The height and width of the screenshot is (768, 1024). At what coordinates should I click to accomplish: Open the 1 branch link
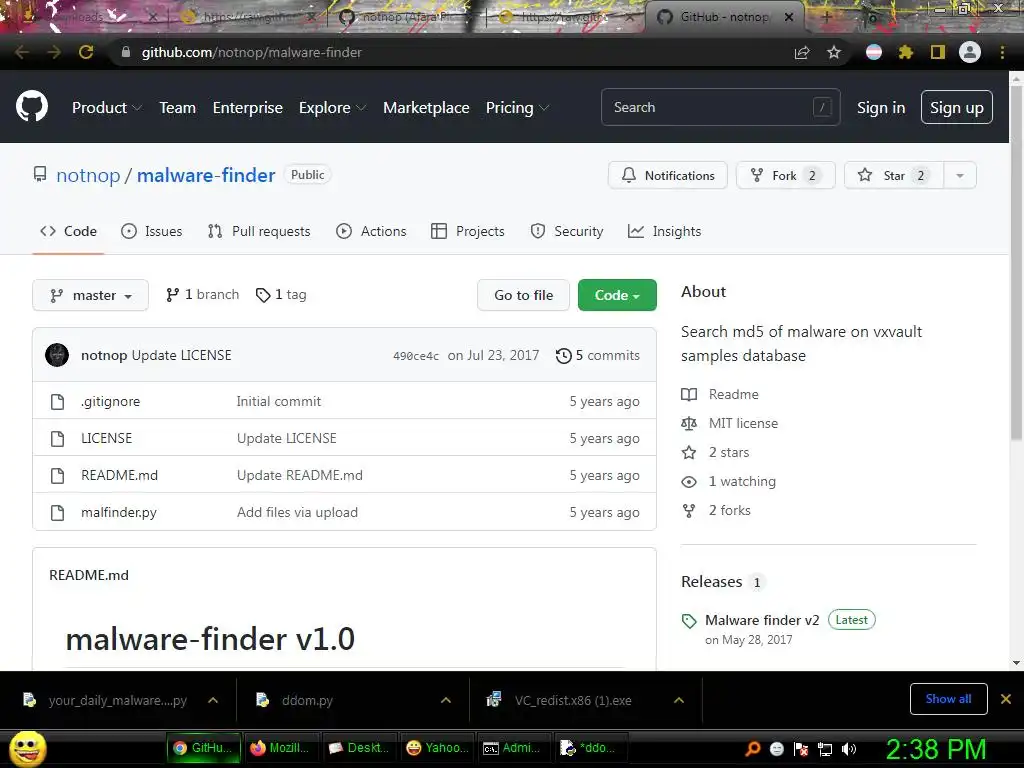coord(202,295)
